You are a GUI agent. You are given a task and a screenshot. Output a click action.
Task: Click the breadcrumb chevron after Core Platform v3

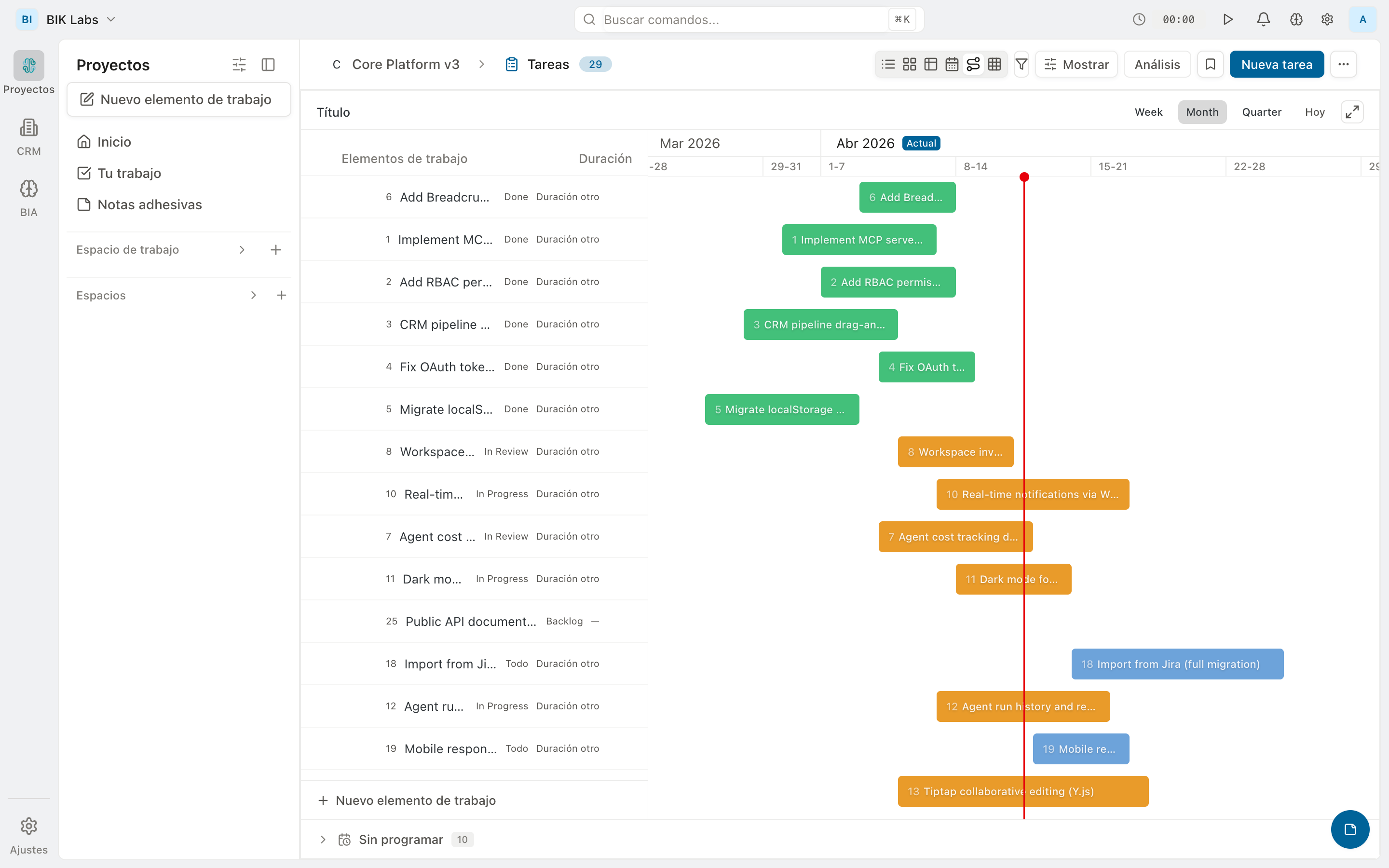[x=481, y=64]
